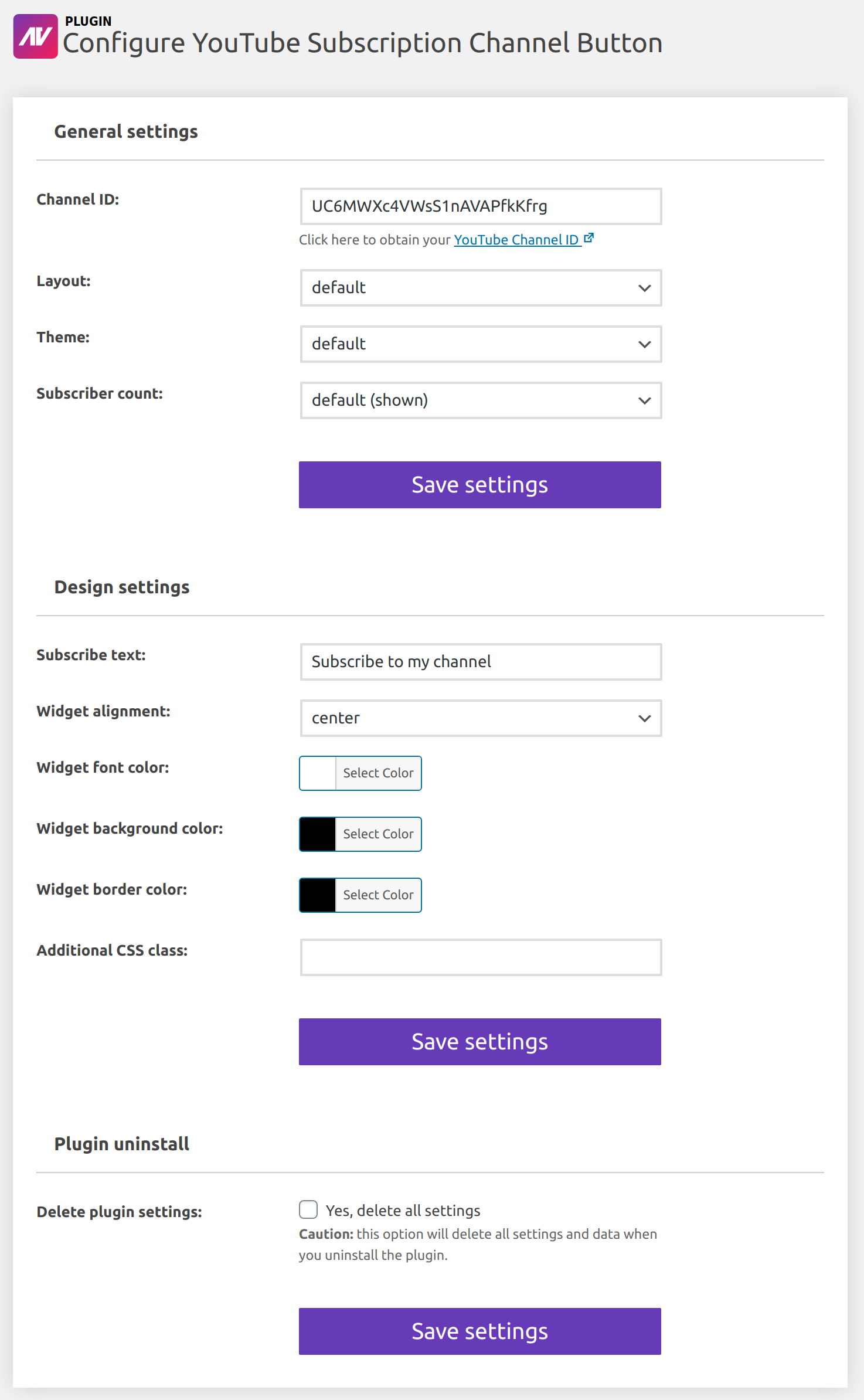Click the black Widget border color swatch
Screen dimensions: 864x1400
(x=318, y=895)
